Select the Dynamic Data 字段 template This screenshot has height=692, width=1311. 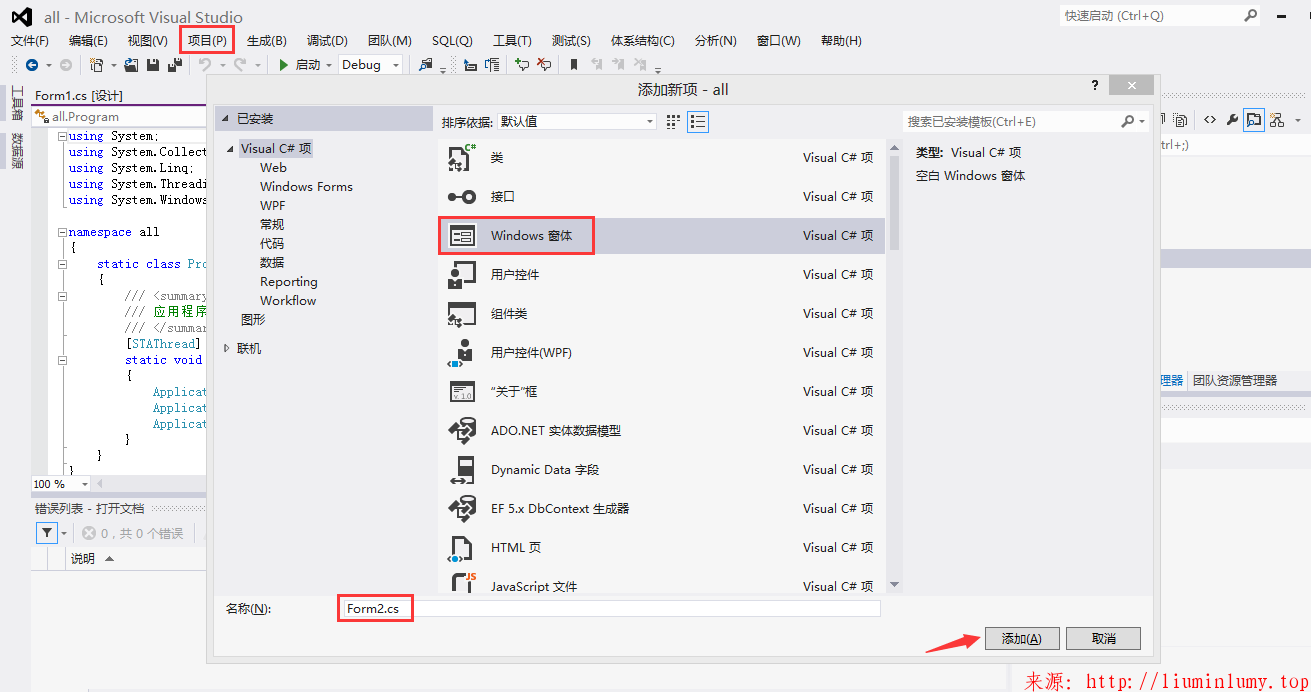tap(661, 470)
